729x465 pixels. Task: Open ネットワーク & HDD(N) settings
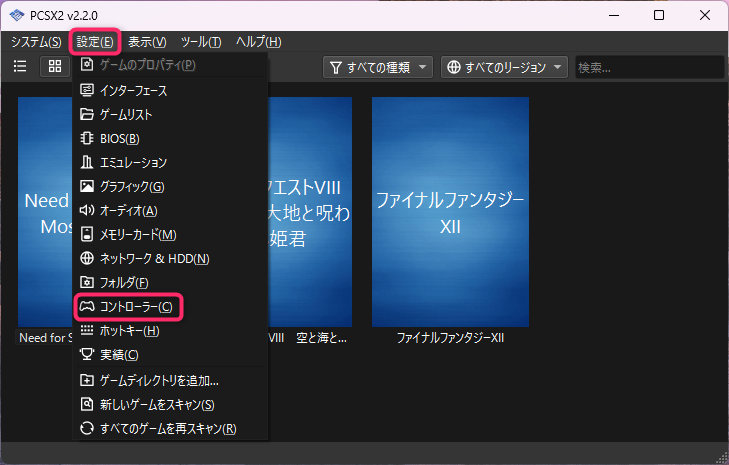[170, 258]
